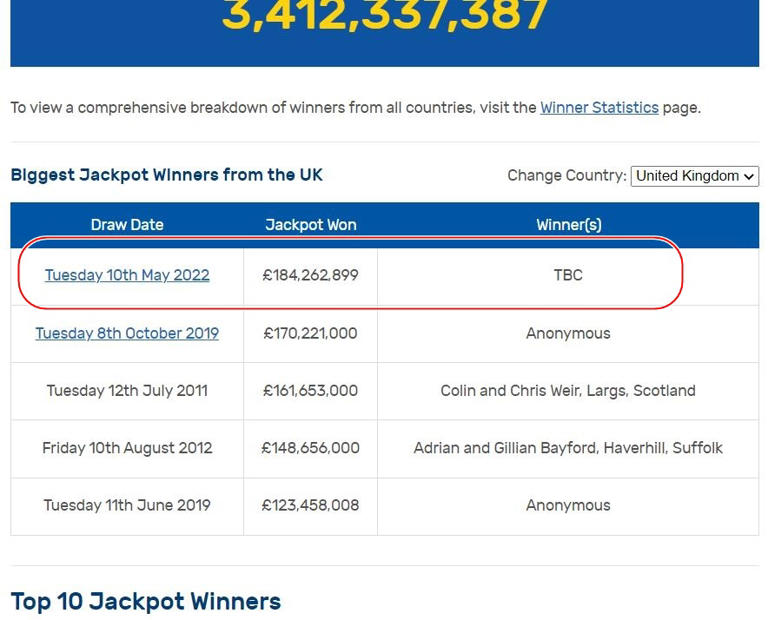Select the TBC winner cell
The image size is (768, 620).
coord(568,275)
